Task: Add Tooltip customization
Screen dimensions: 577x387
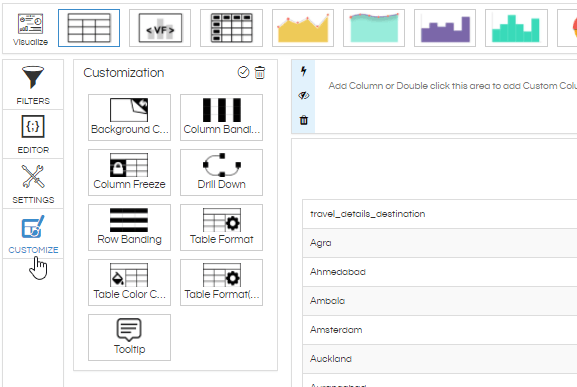Action: pos(130,337)
